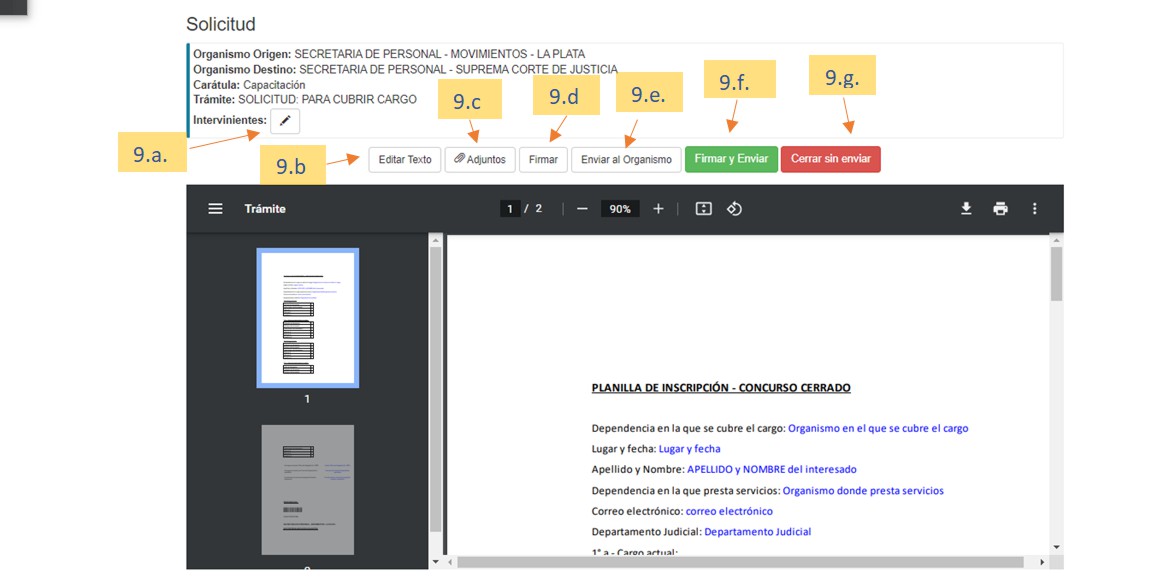Open the PDF viewer more actions menu
The width and height of the screenshot is (1157, 586).
1034,209
